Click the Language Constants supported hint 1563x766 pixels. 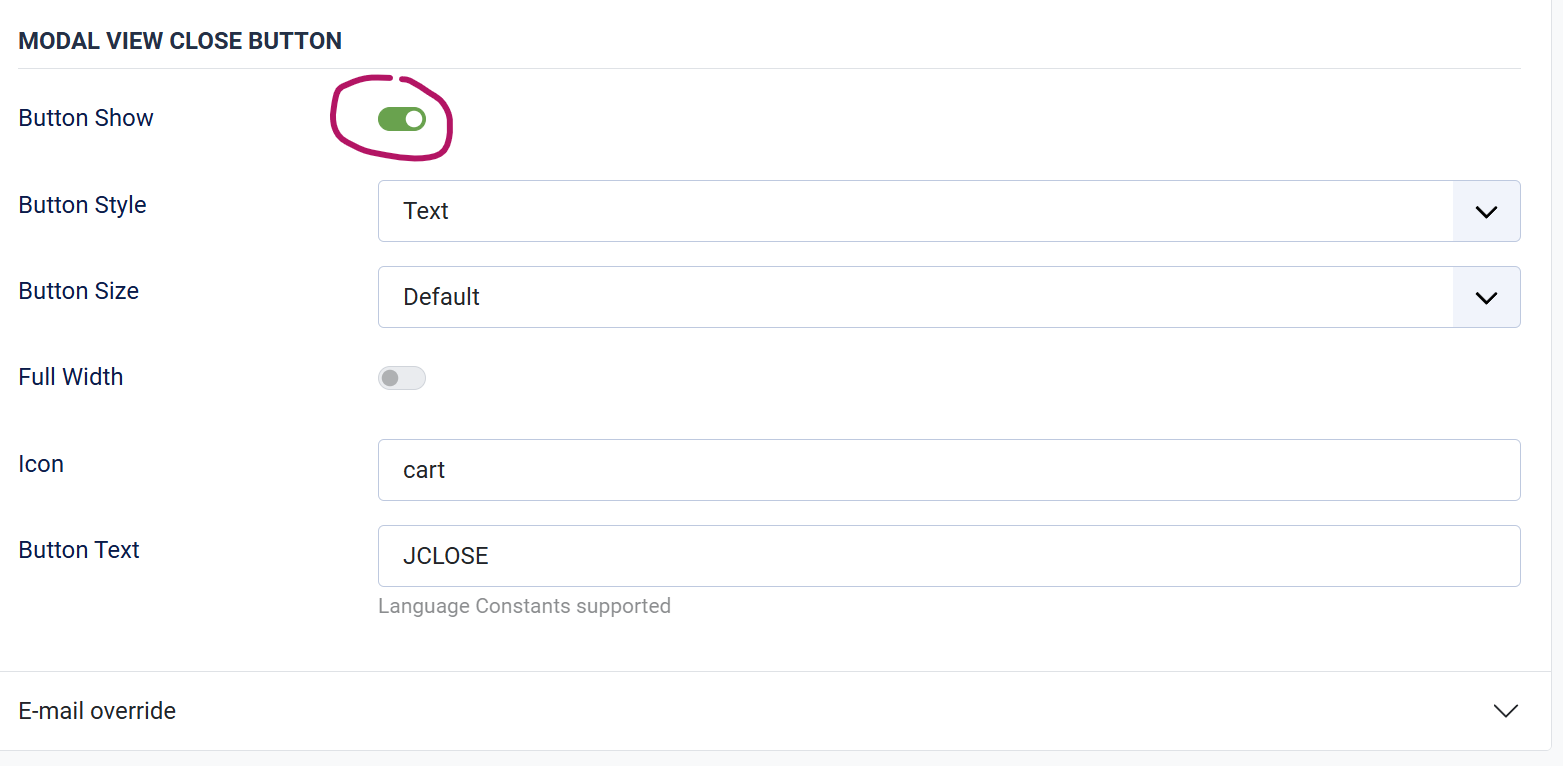(x=524, y=606)
